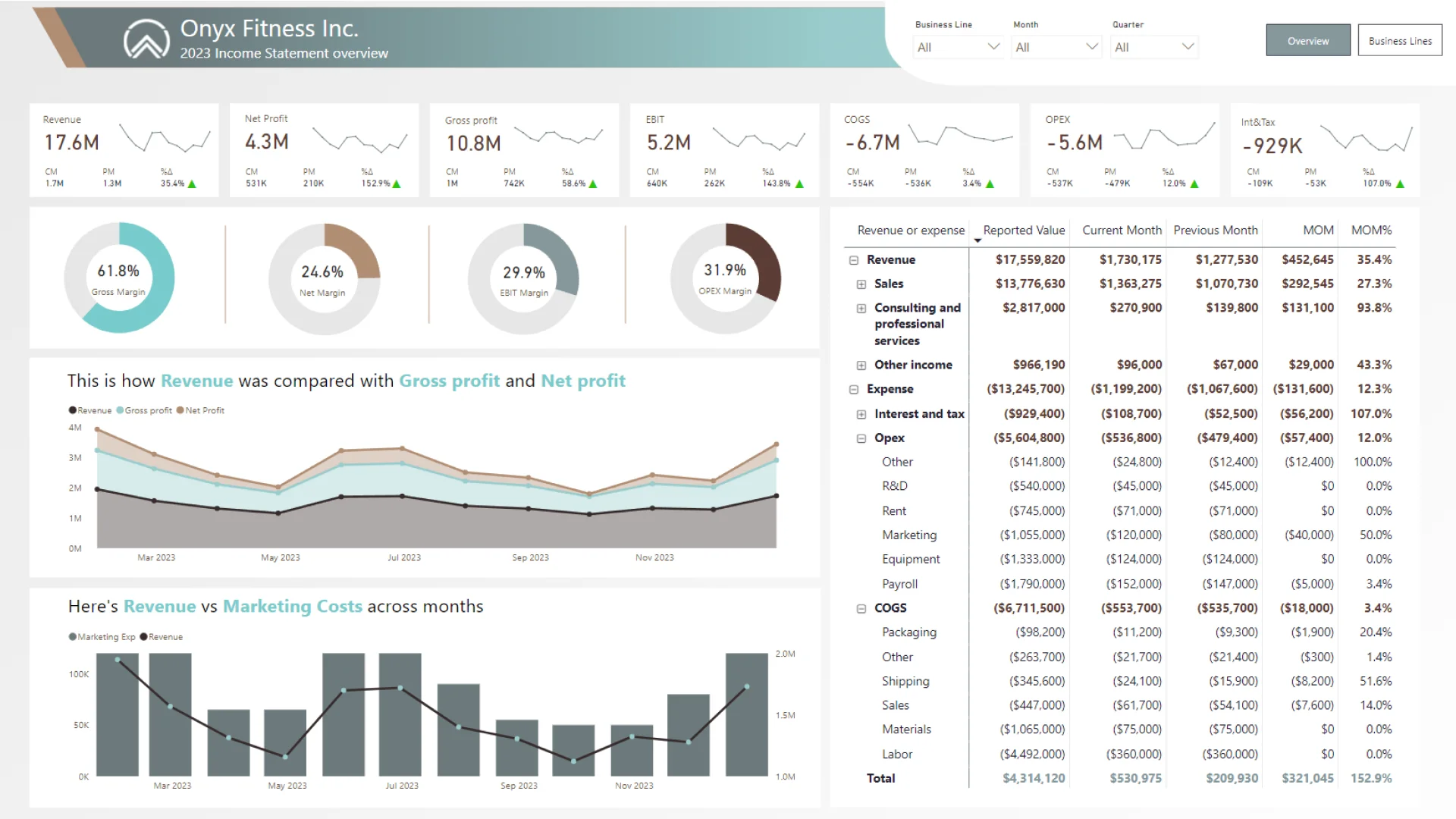
Task: Collapse the COGS row
Action: [x=861, y=609]
